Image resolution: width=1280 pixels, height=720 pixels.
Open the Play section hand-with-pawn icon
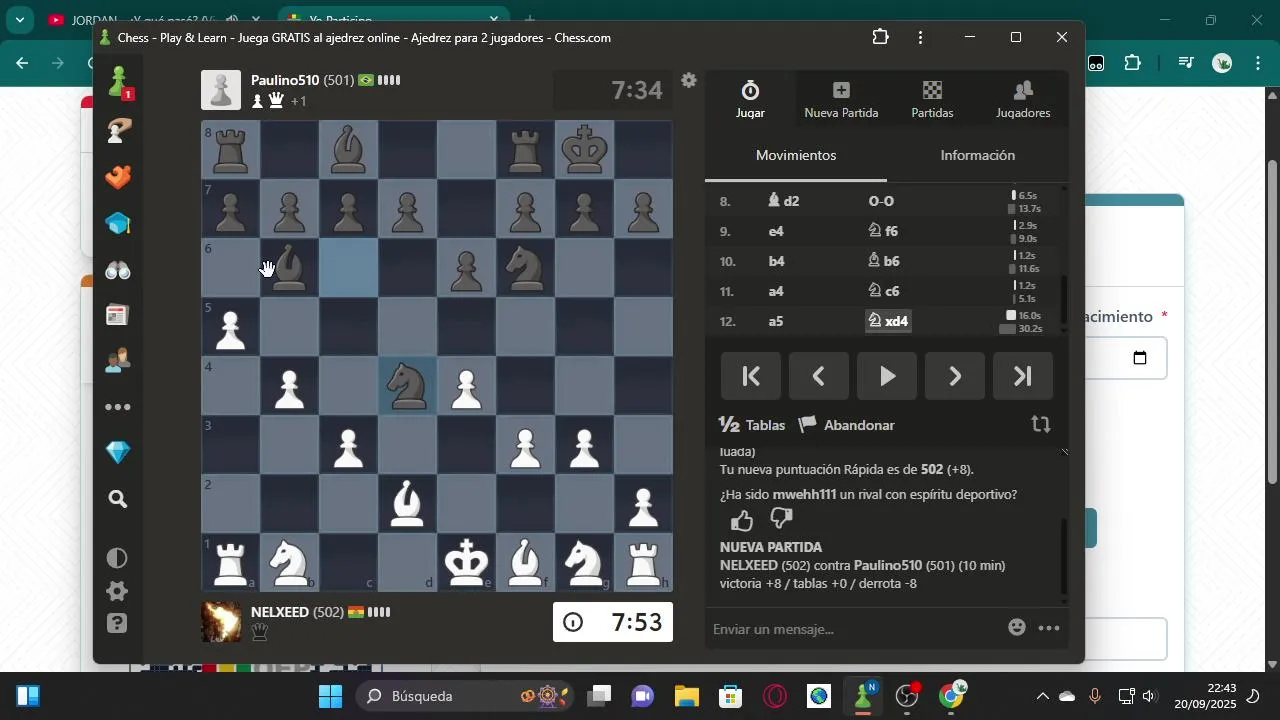tap(118, 130)
